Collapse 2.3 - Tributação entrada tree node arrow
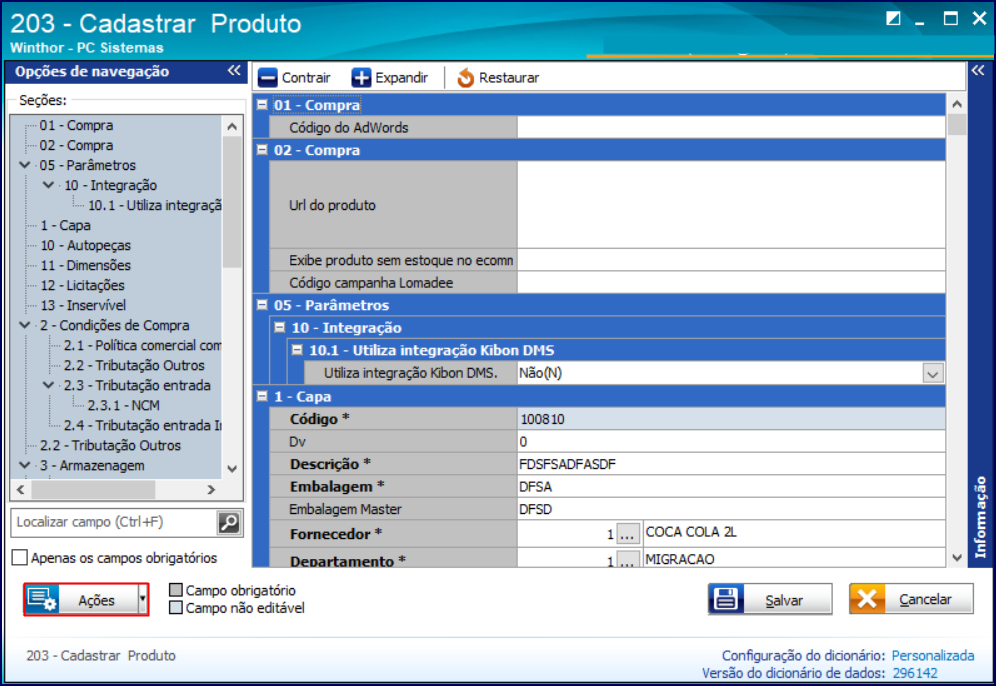The width and height of the screenshot is (996, 686). (x=48, y=386)
